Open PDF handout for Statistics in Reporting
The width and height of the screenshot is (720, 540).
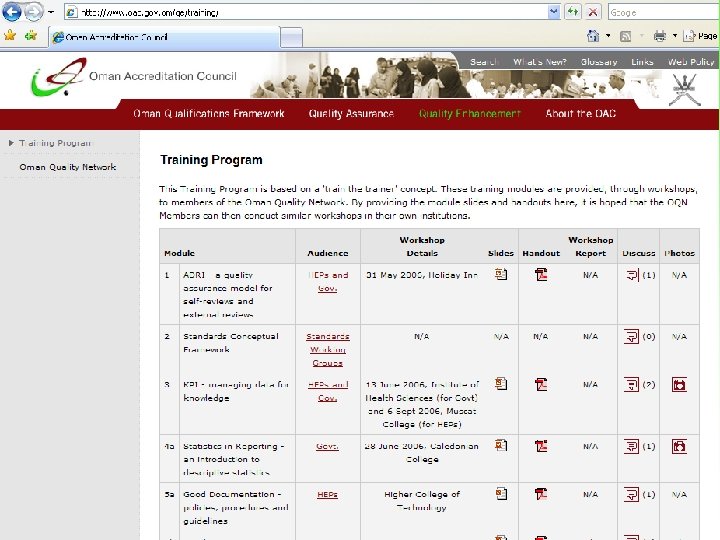click(x=541, y=446)
